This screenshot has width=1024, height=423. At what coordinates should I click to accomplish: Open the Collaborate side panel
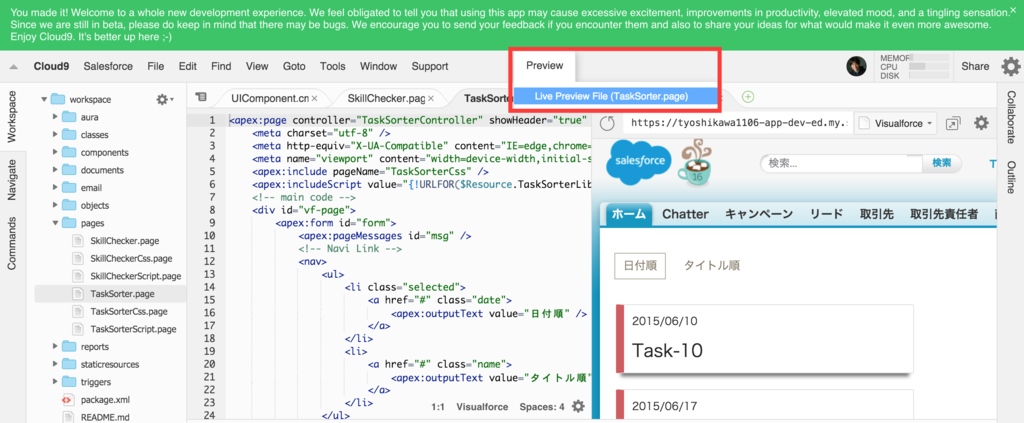pos(1011,118)
